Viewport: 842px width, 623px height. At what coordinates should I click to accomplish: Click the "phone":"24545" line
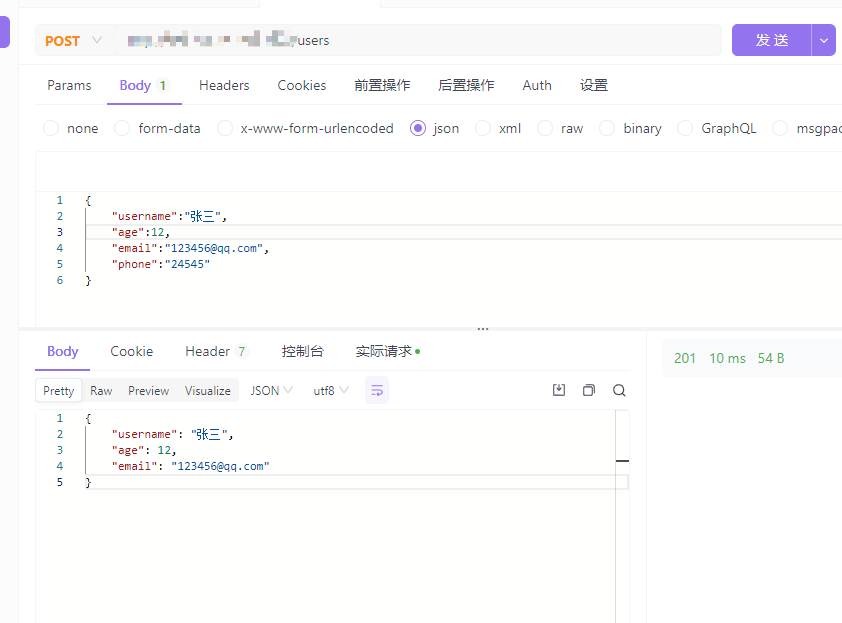(x=161, y=264)
